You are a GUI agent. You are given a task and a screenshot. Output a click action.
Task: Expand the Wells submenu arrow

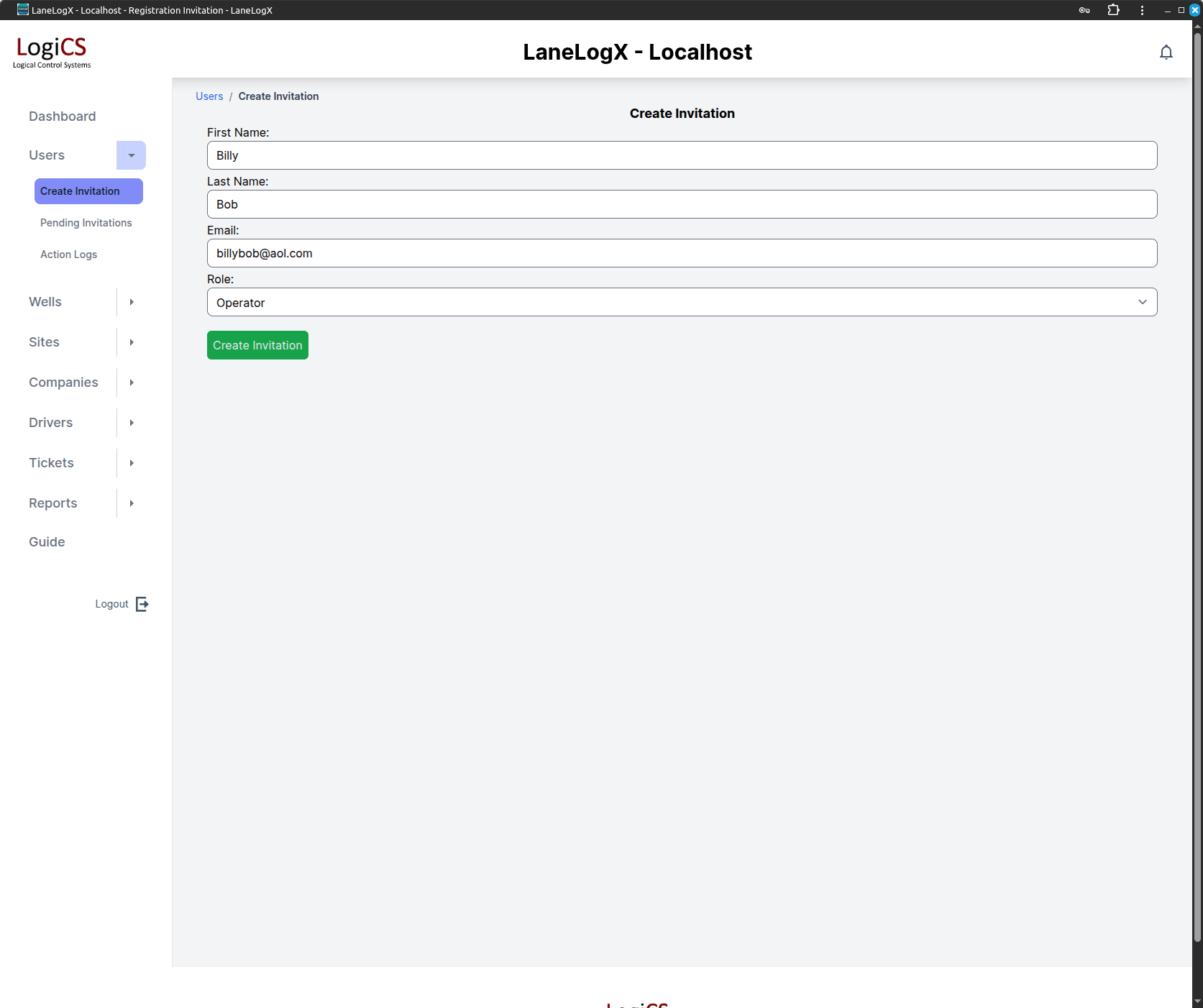(x=131, y=302)
